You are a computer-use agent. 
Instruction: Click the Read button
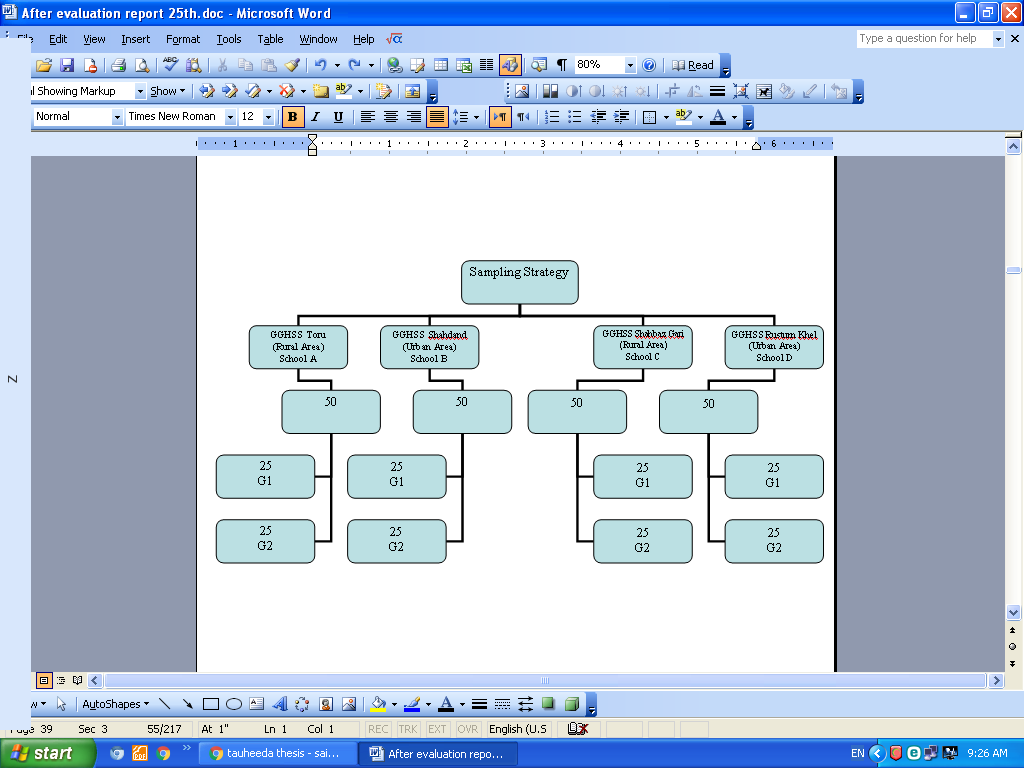pos(693,65)
